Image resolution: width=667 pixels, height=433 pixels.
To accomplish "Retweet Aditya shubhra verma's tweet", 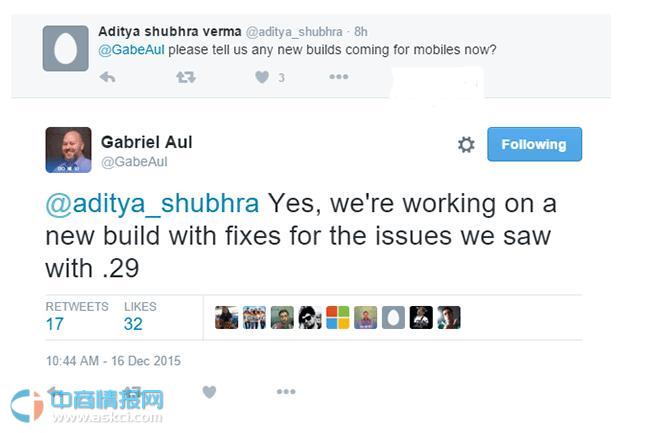I will click(x=185, y=77).
